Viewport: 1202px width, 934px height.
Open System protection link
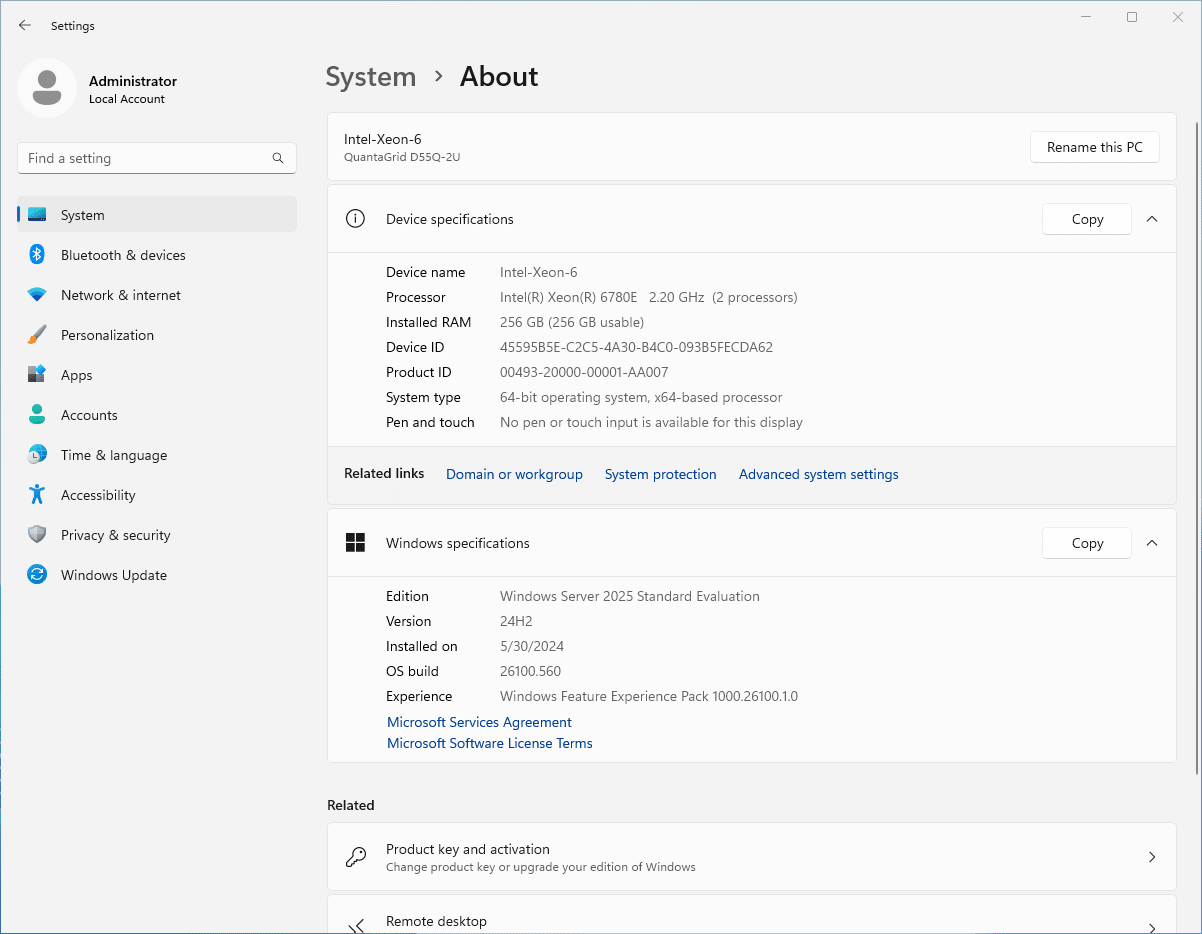point(661,474)
